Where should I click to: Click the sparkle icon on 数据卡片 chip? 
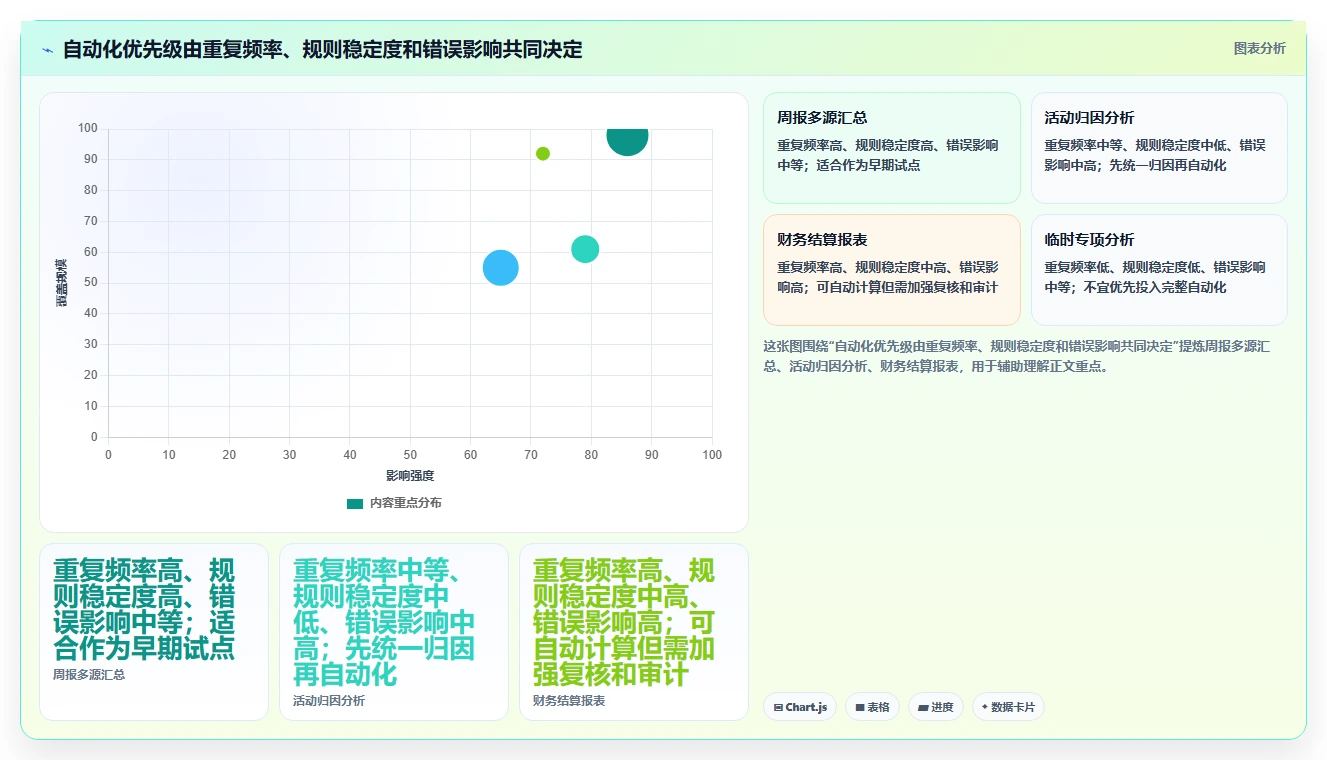(985, 707)
